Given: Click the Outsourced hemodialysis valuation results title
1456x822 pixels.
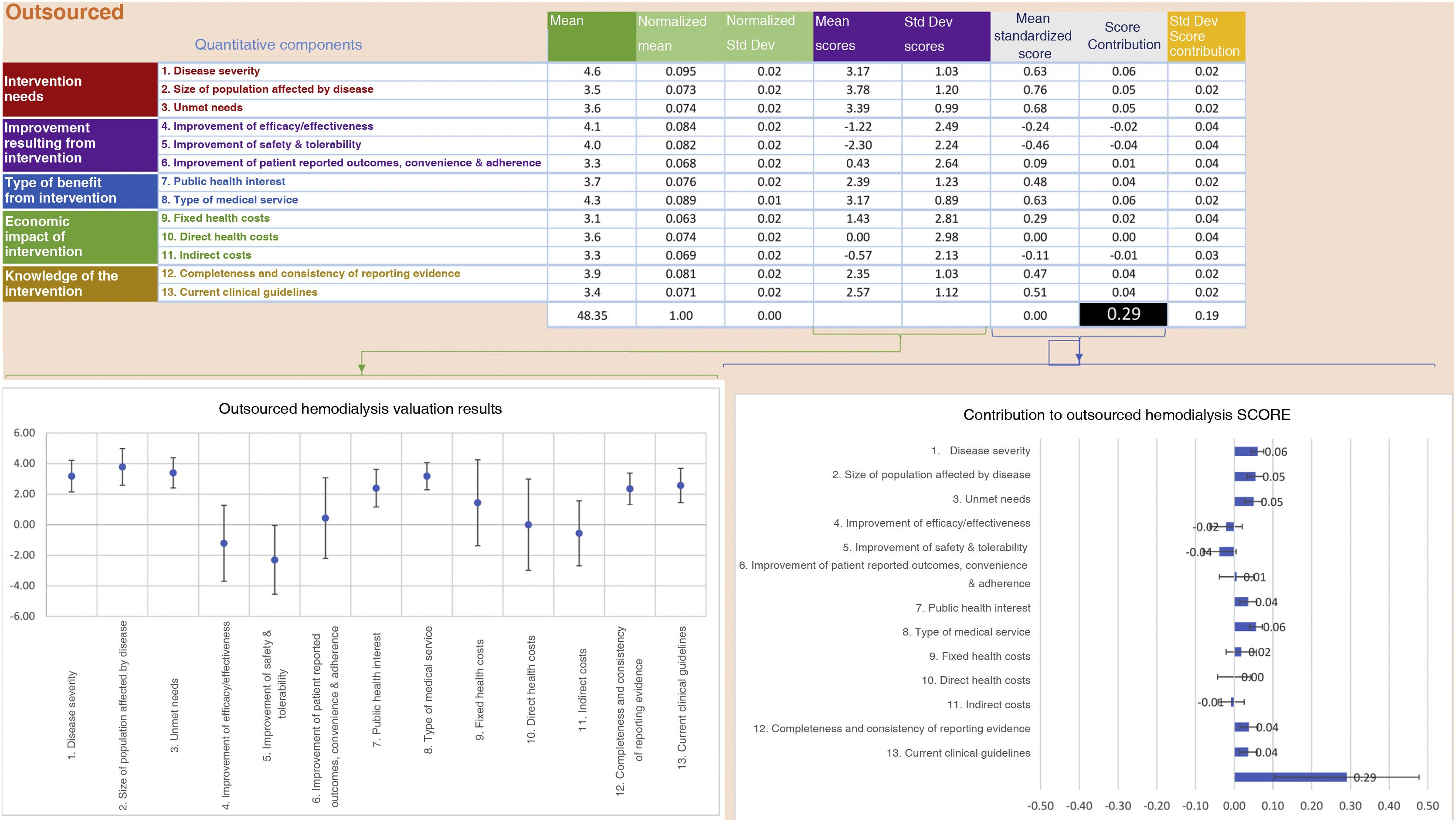Looking at the screenshot, I should click(360, 409).
